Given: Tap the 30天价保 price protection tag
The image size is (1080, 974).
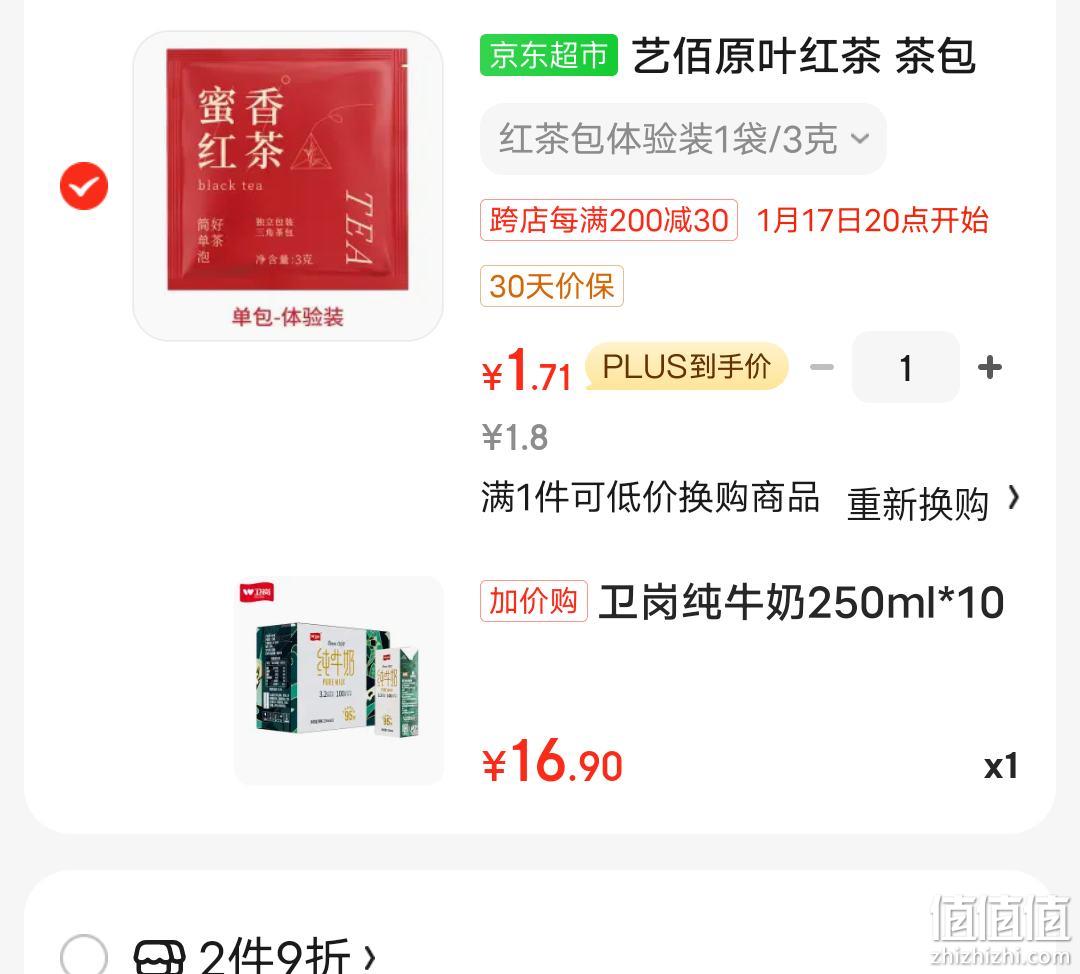Looking at the screenshot, I should tap(552, 286).
